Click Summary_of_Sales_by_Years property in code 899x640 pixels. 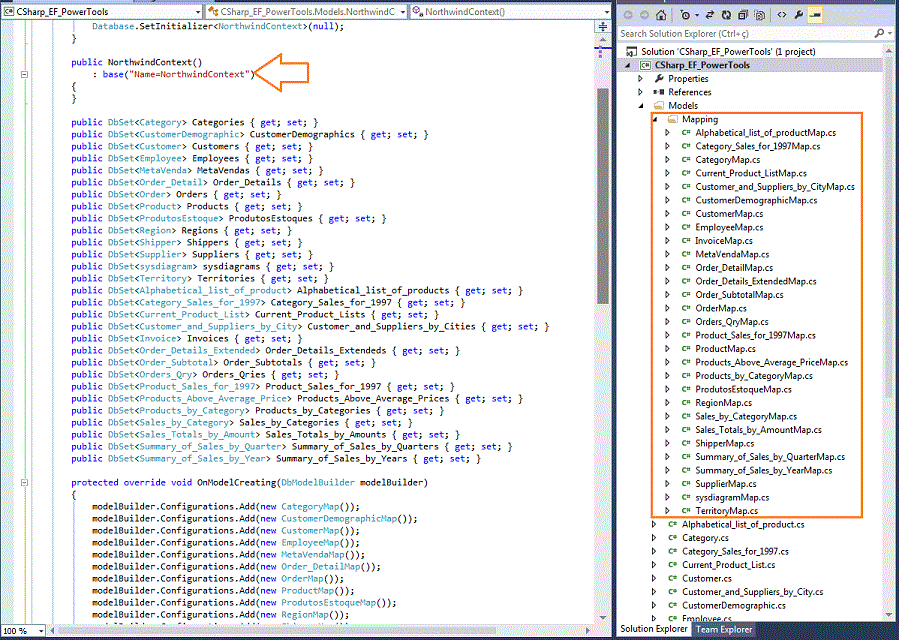click(x=341, y=459)
